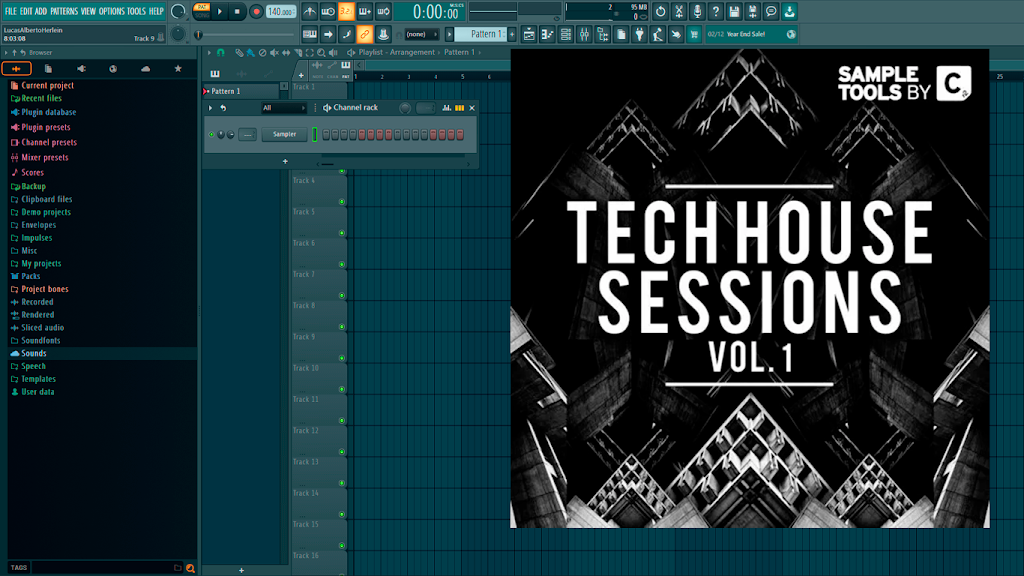
Task: Open the Sampler channel button
Action: (284, 135)
